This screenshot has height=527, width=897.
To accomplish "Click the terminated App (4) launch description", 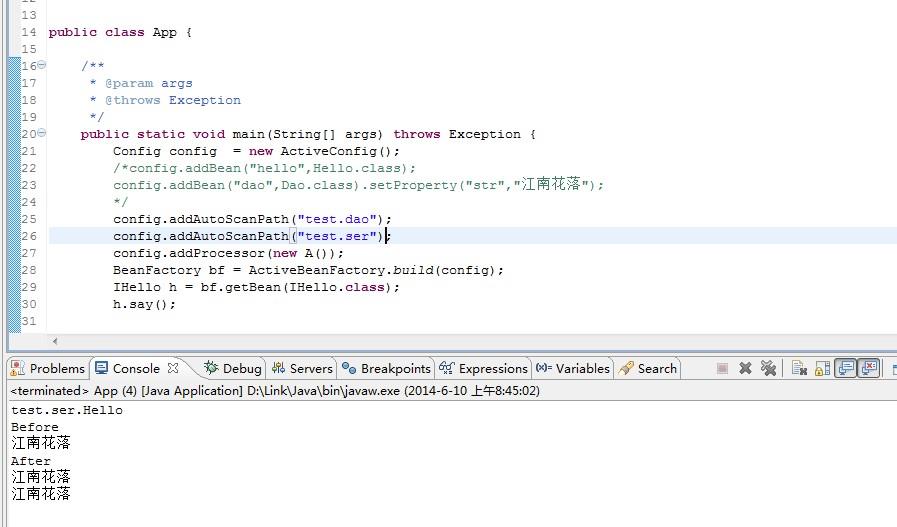I will pyautogui.click(x=275, y=391).
